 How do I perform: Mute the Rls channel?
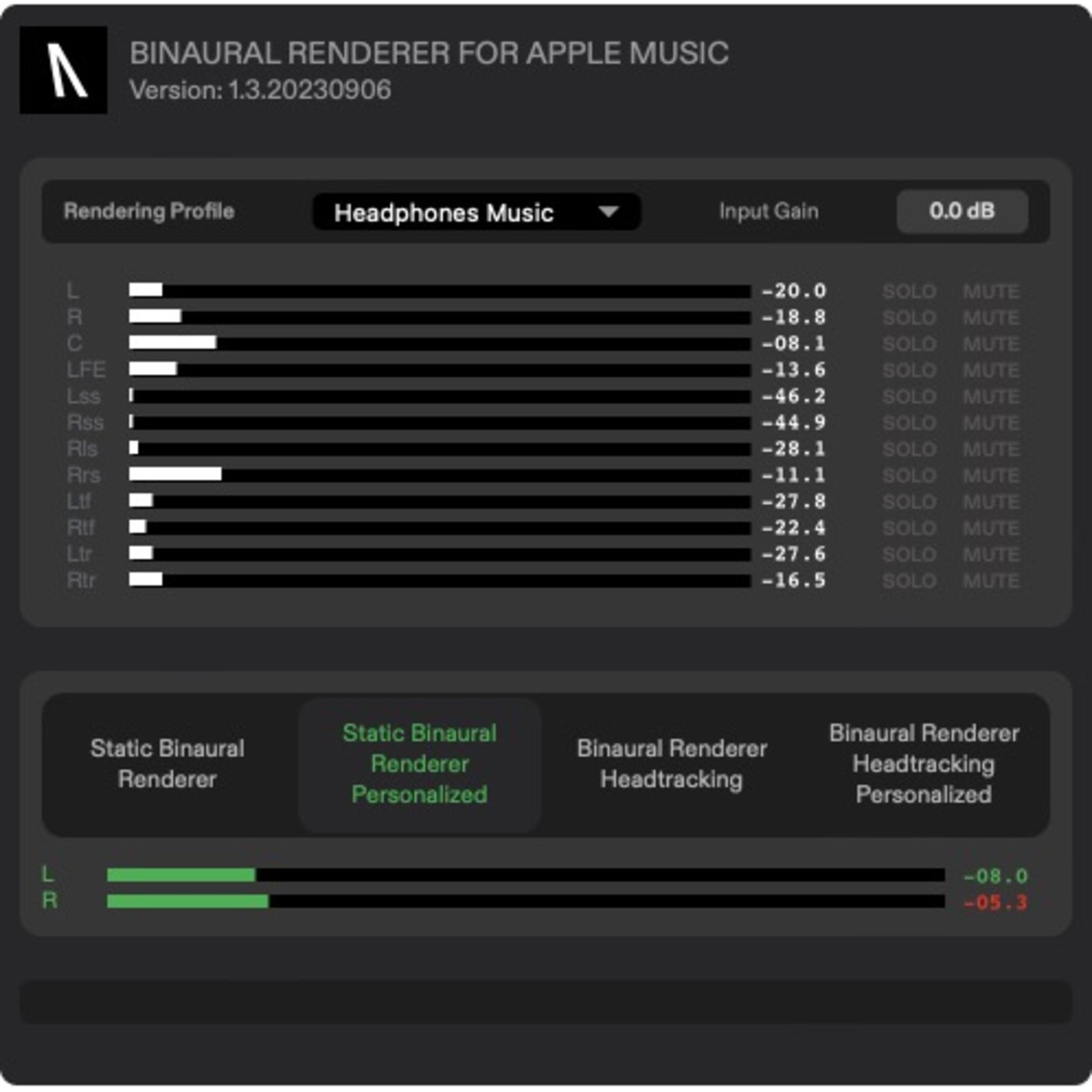coord(991,450)
